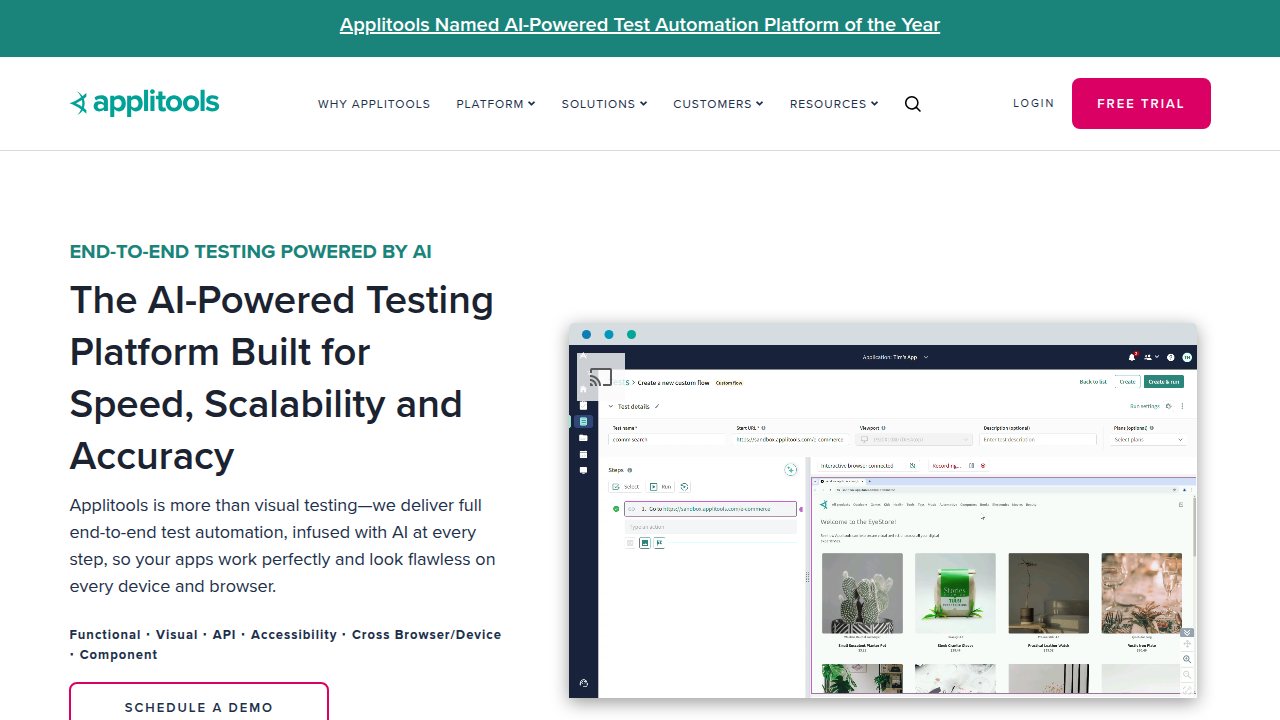Start a Free Trial

[x=1141, y=103]
